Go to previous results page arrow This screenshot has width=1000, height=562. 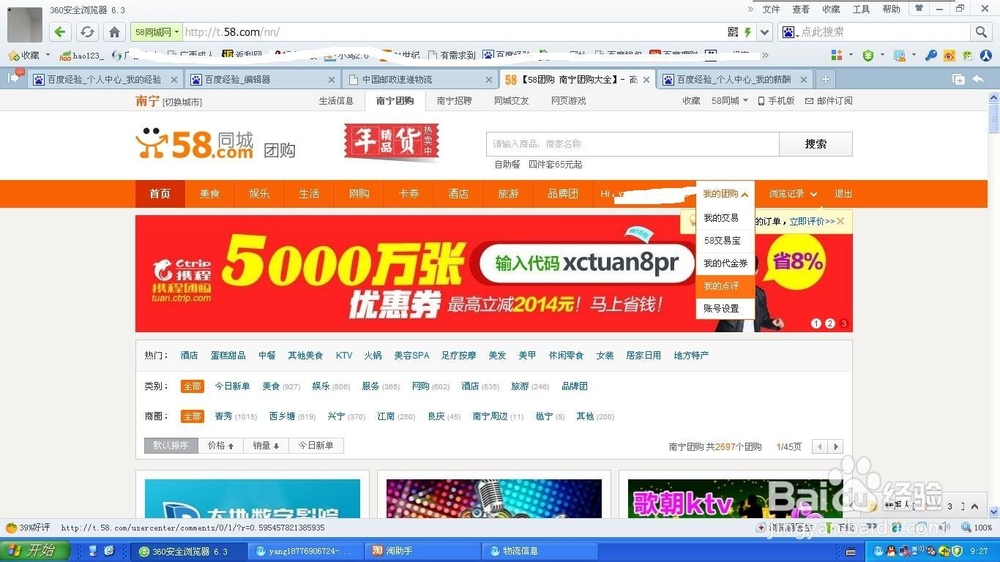pyautogui.click(x=820, y=447)
